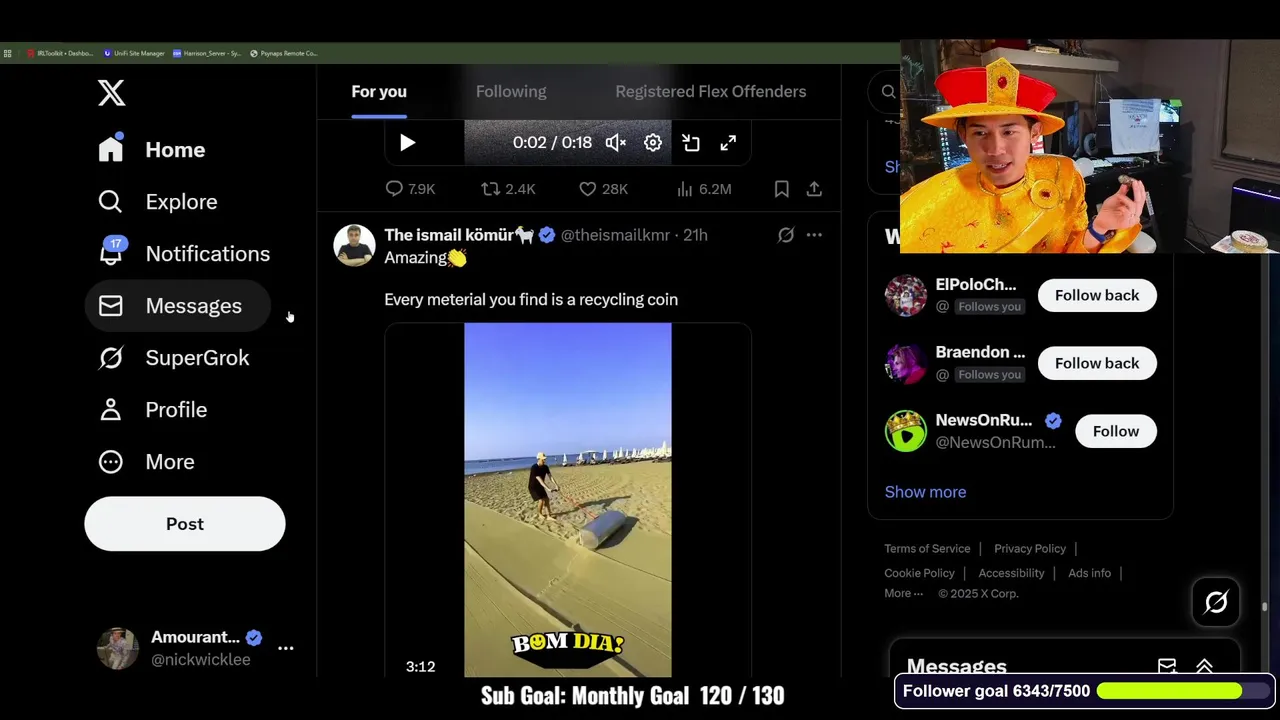Open IRLToolkit Dashboard bookmark
Screen dimensions: 1280x720
point(60,53)
